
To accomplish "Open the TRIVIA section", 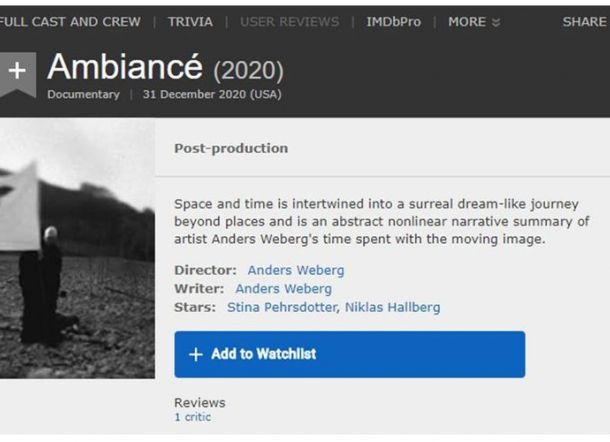I will (190, 21).
